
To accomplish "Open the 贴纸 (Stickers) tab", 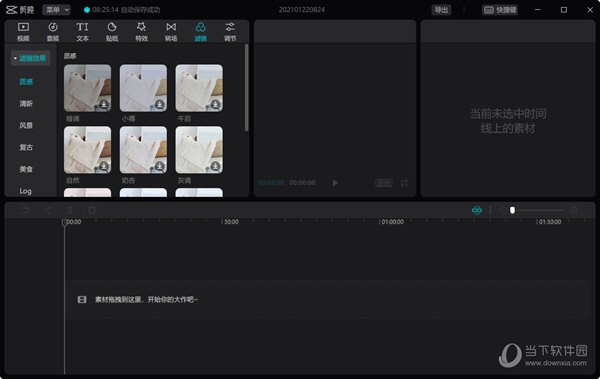I will pos(112,31).
